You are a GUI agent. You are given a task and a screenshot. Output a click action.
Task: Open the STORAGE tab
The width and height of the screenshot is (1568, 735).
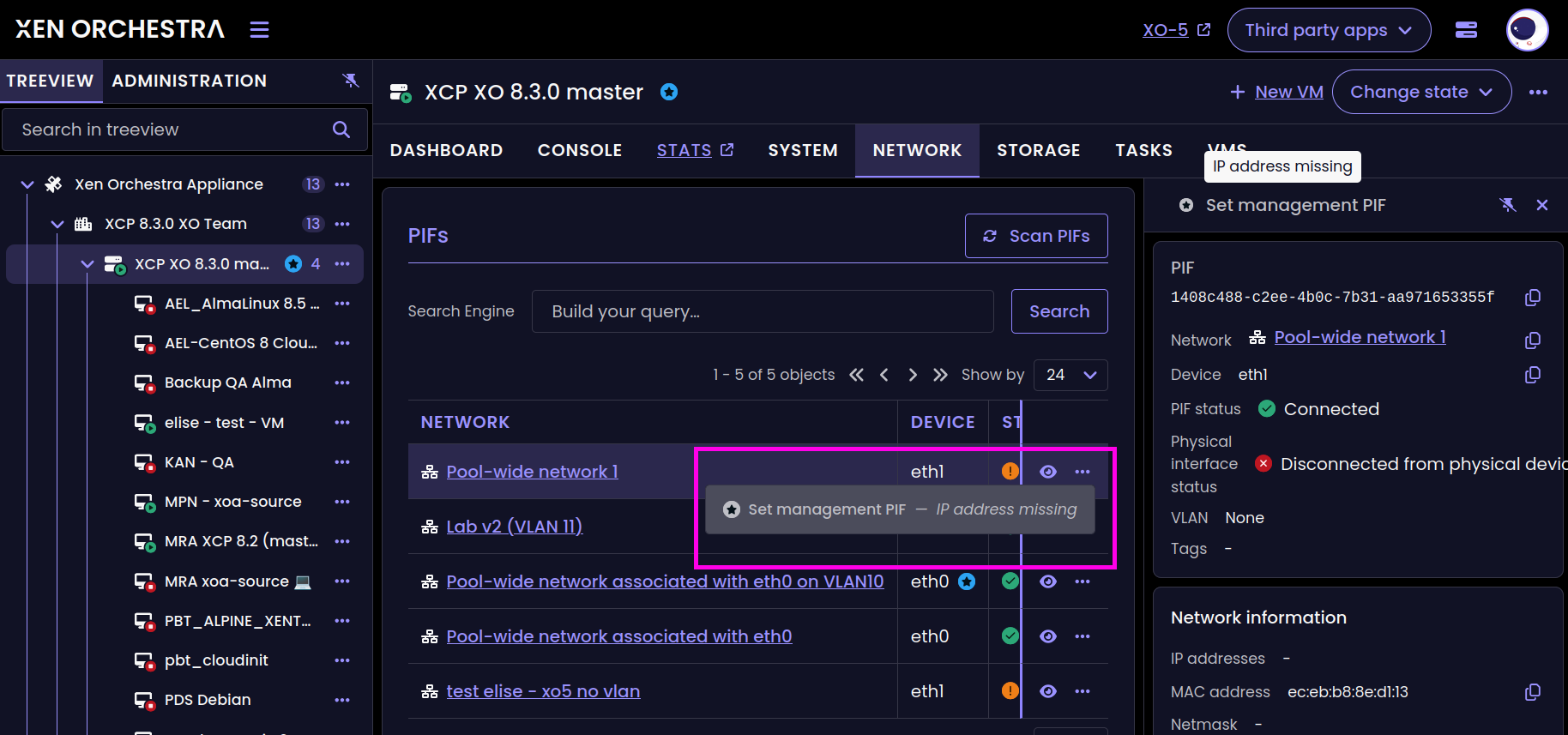(1038, 150)
